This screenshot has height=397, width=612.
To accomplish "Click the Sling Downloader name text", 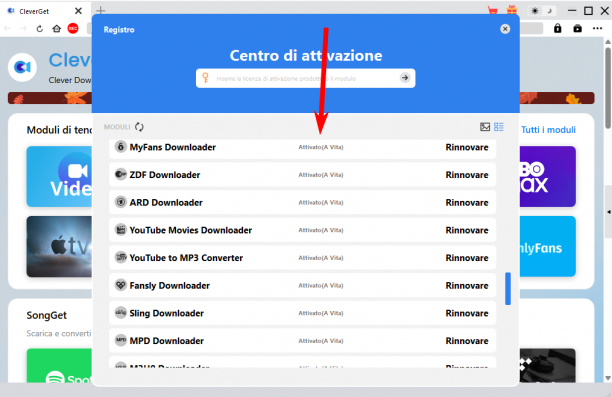I will (166, 313).
